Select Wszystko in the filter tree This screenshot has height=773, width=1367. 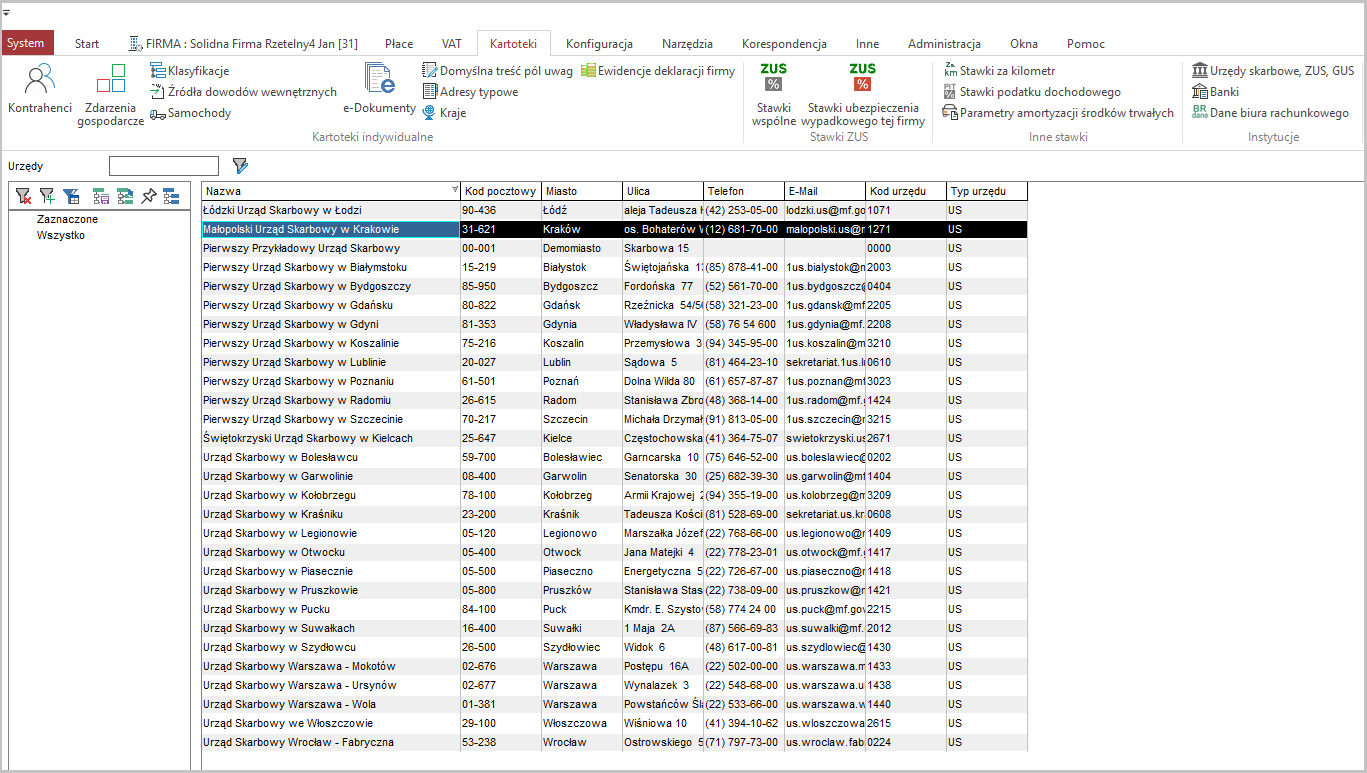tap(61, 235)
